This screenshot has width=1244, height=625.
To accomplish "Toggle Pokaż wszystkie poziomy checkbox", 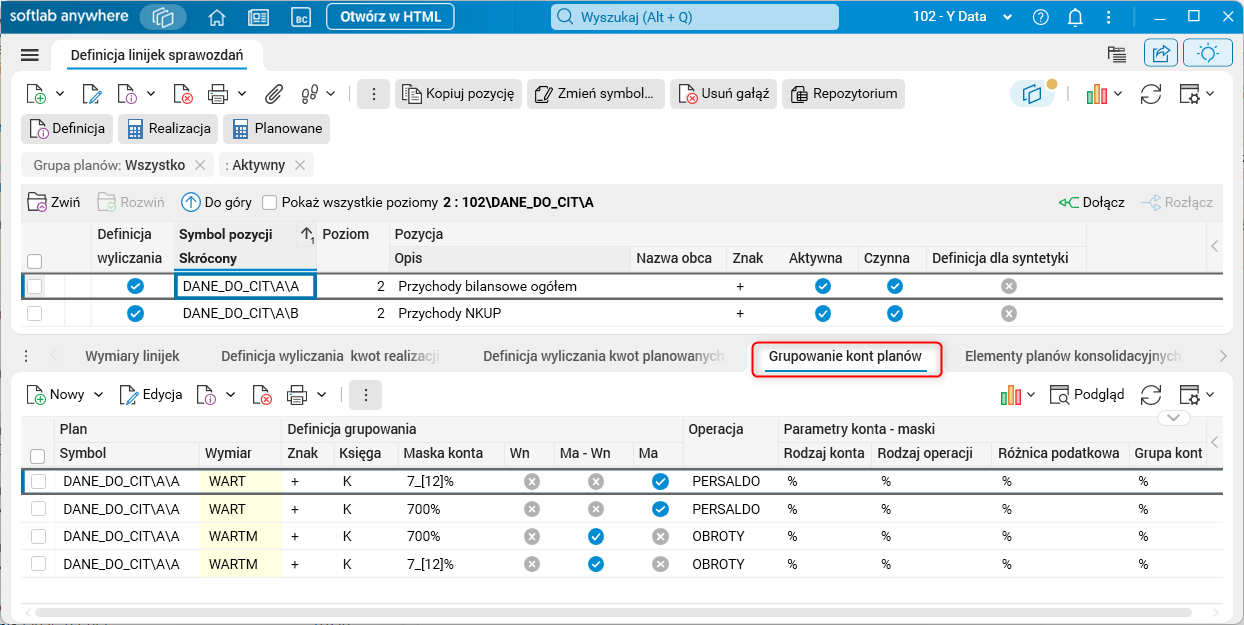I will click(269, 203).
